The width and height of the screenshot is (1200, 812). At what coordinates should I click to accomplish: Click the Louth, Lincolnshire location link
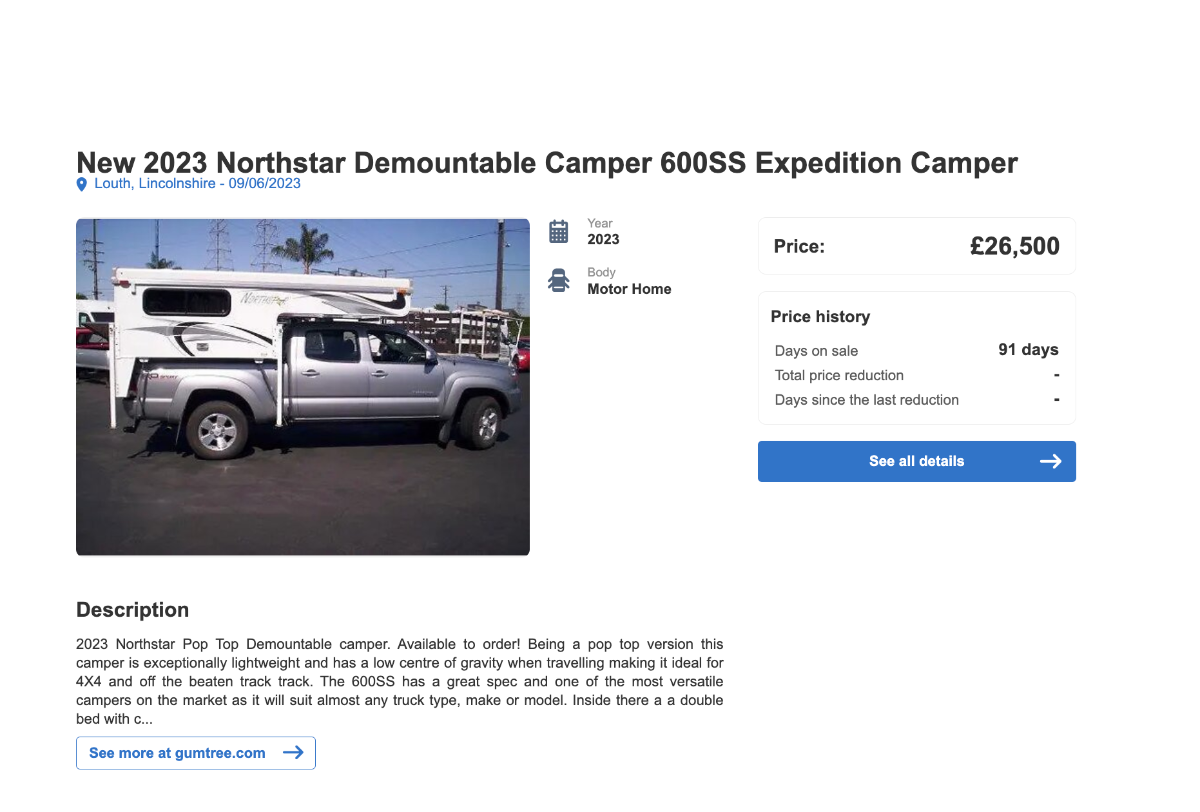158,184
